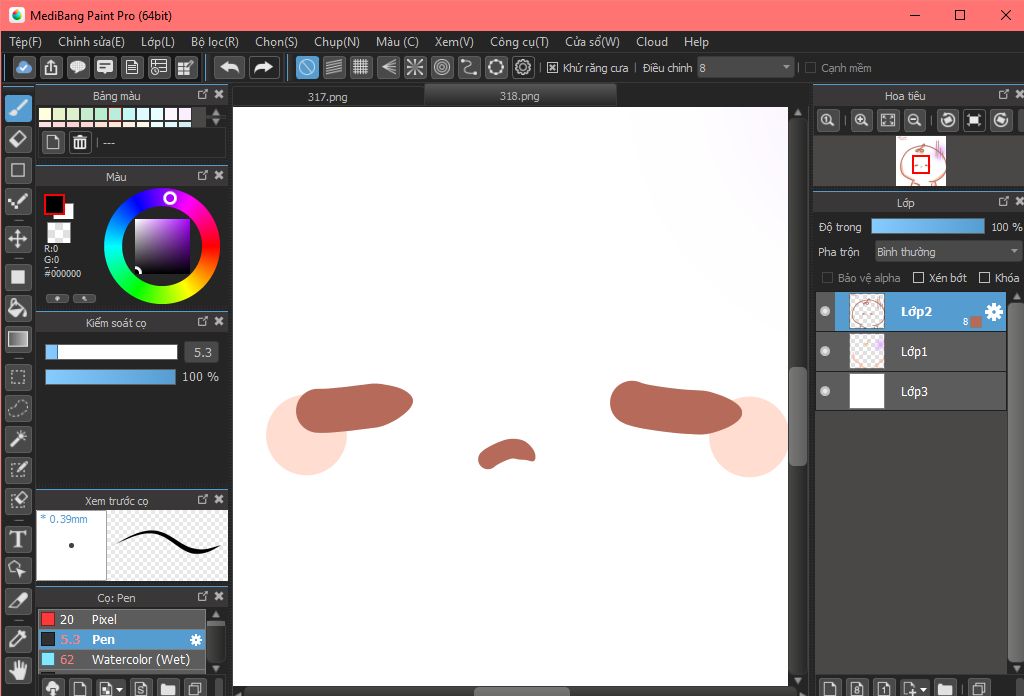Open the Pha trộn blend mode dropdown
Viewport: 1024px width, 696px height.
(x=947, y=252)
